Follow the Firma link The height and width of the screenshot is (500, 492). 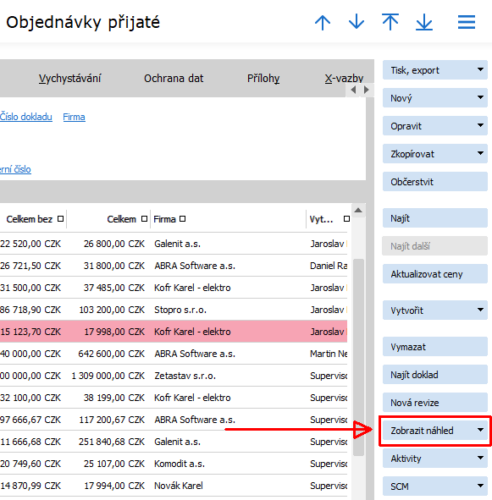pyautogui.click(x=74, y=117)
